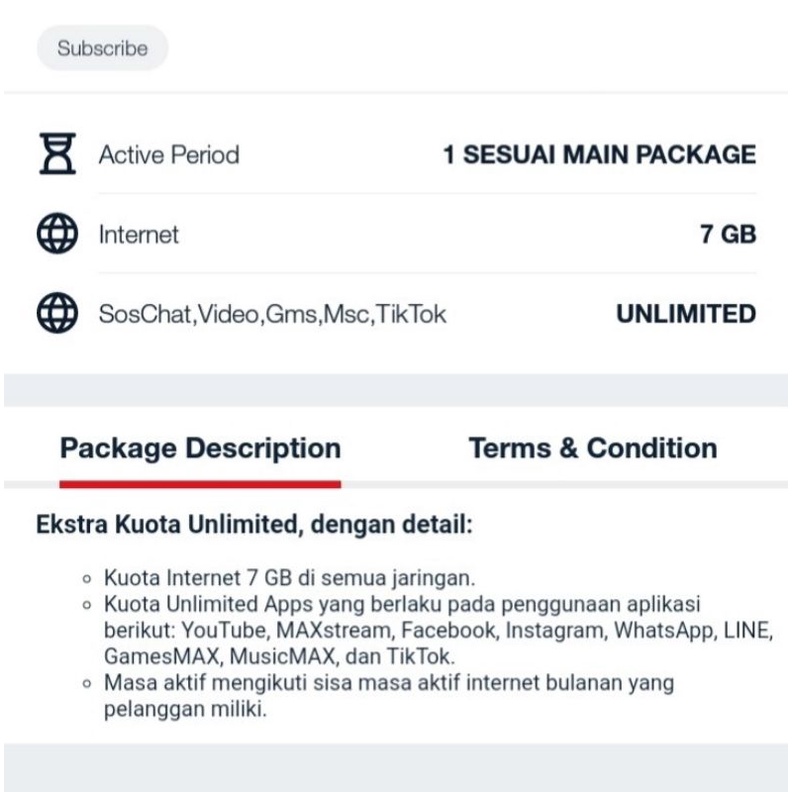Click the Kuota Unlimited Apps bullet text

[x=438, y=631]
